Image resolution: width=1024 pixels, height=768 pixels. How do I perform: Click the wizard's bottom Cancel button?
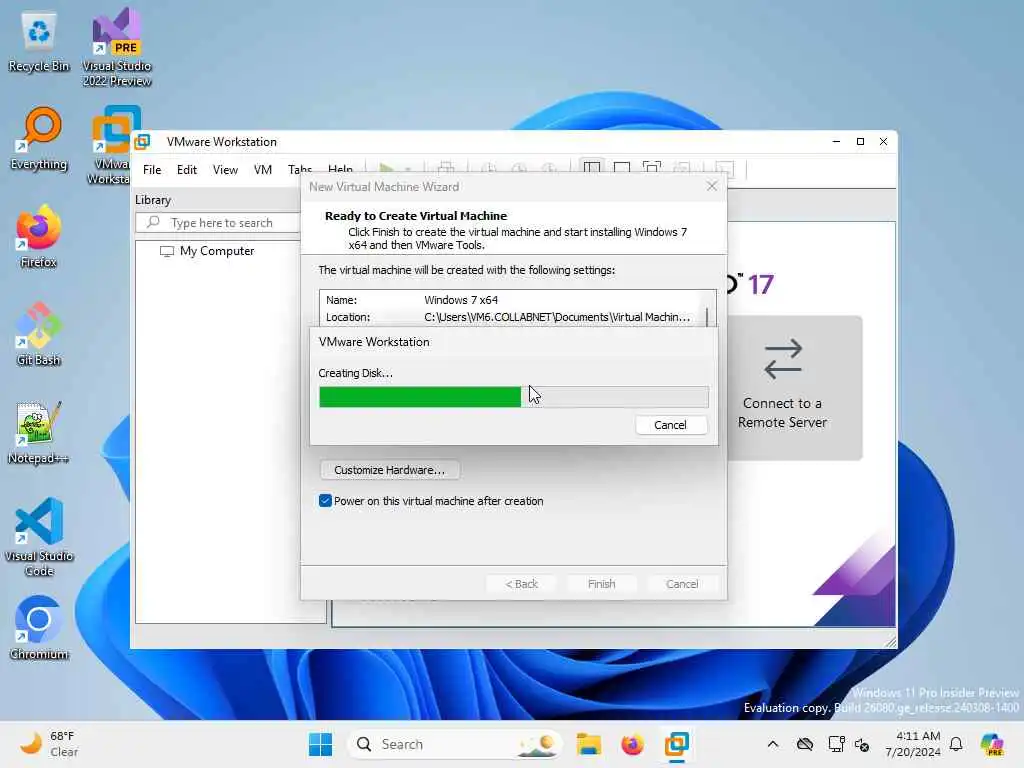pyautogui.click(x=682, y=584)
